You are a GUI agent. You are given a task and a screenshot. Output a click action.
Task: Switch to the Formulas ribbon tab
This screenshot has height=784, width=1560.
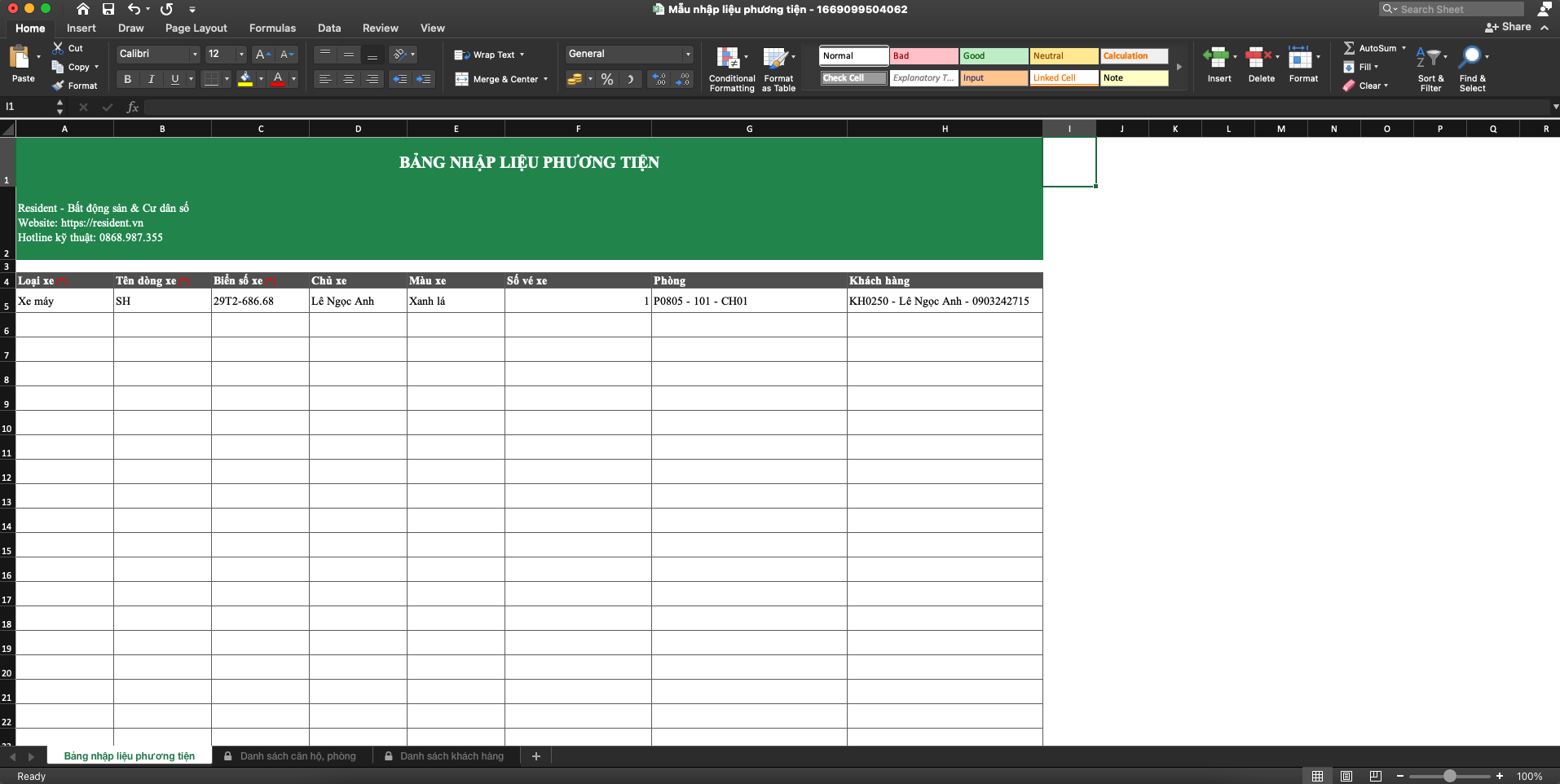pyautogui.click(x=272, y=28)
